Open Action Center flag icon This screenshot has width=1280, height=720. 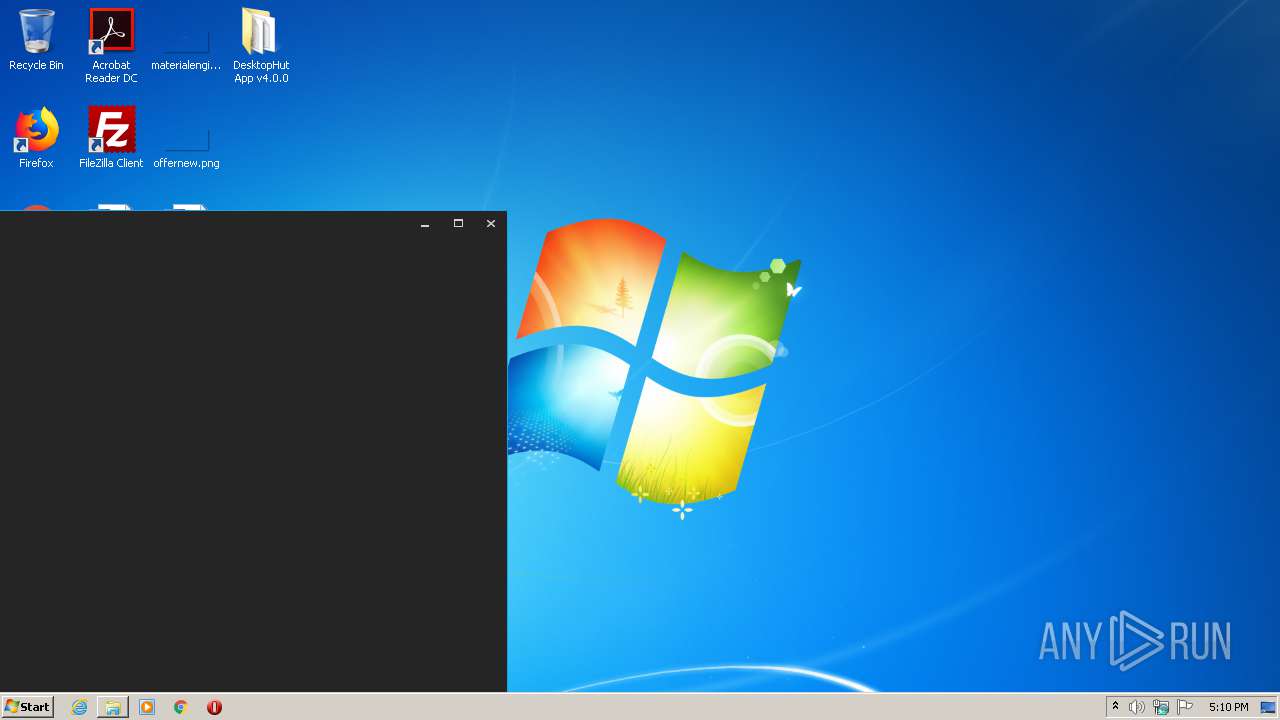tap(1185, 707)
